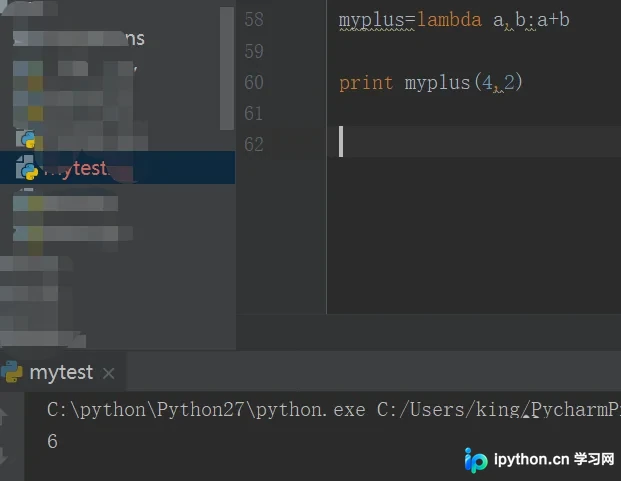Click line number 62 in the gutter
The height and width of the screenshot is (481, 621).
(x=254, y=144)
